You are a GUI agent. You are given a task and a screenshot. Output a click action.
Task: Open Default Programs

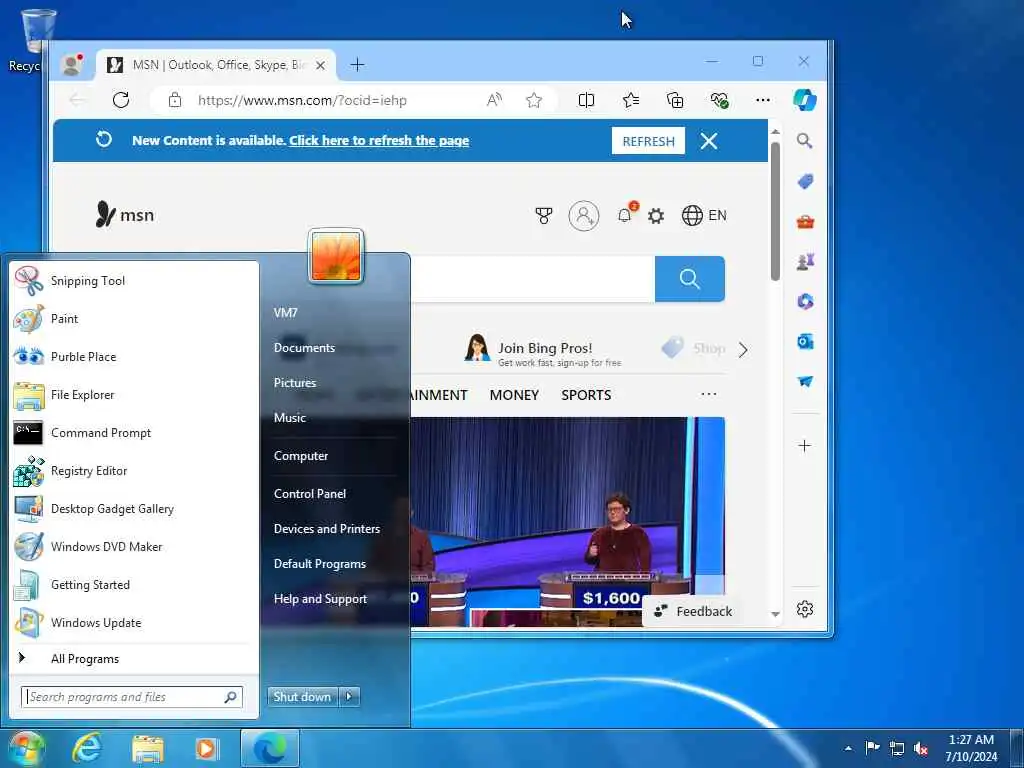click(x=320, y=564)
